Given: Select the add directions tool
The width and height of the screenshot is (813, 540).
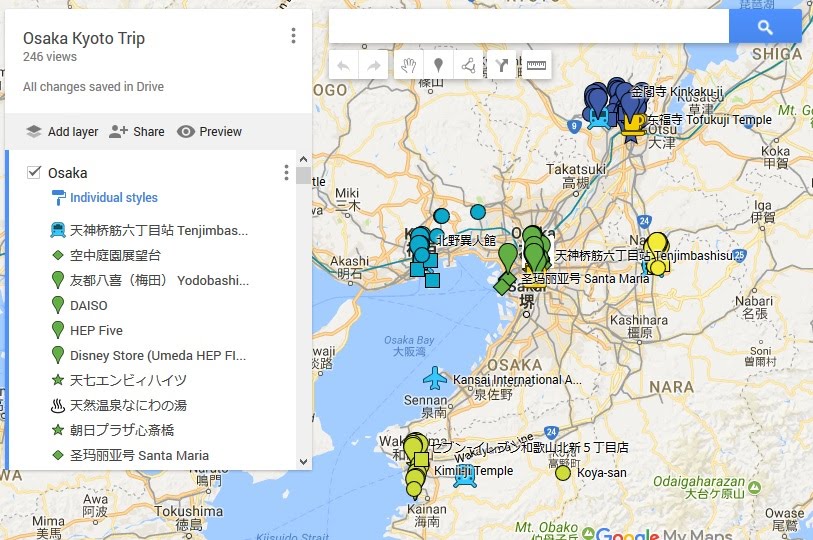Looking at the screenshot, I should point(501,65).
